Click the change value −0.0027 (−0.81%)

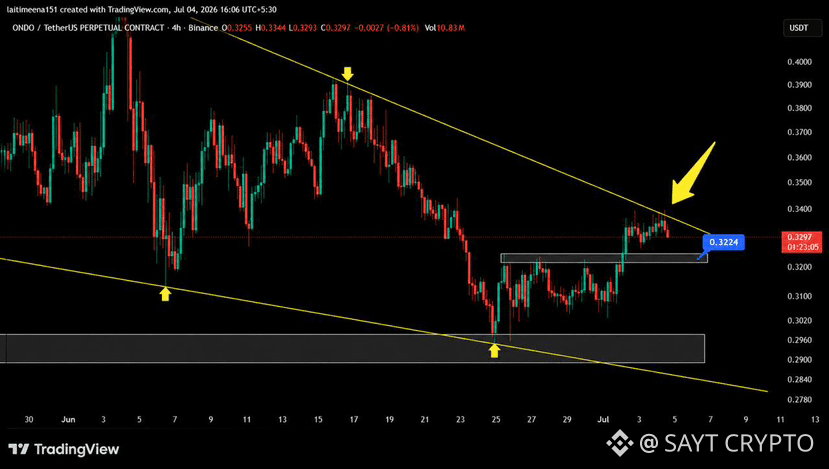point(386,27)
